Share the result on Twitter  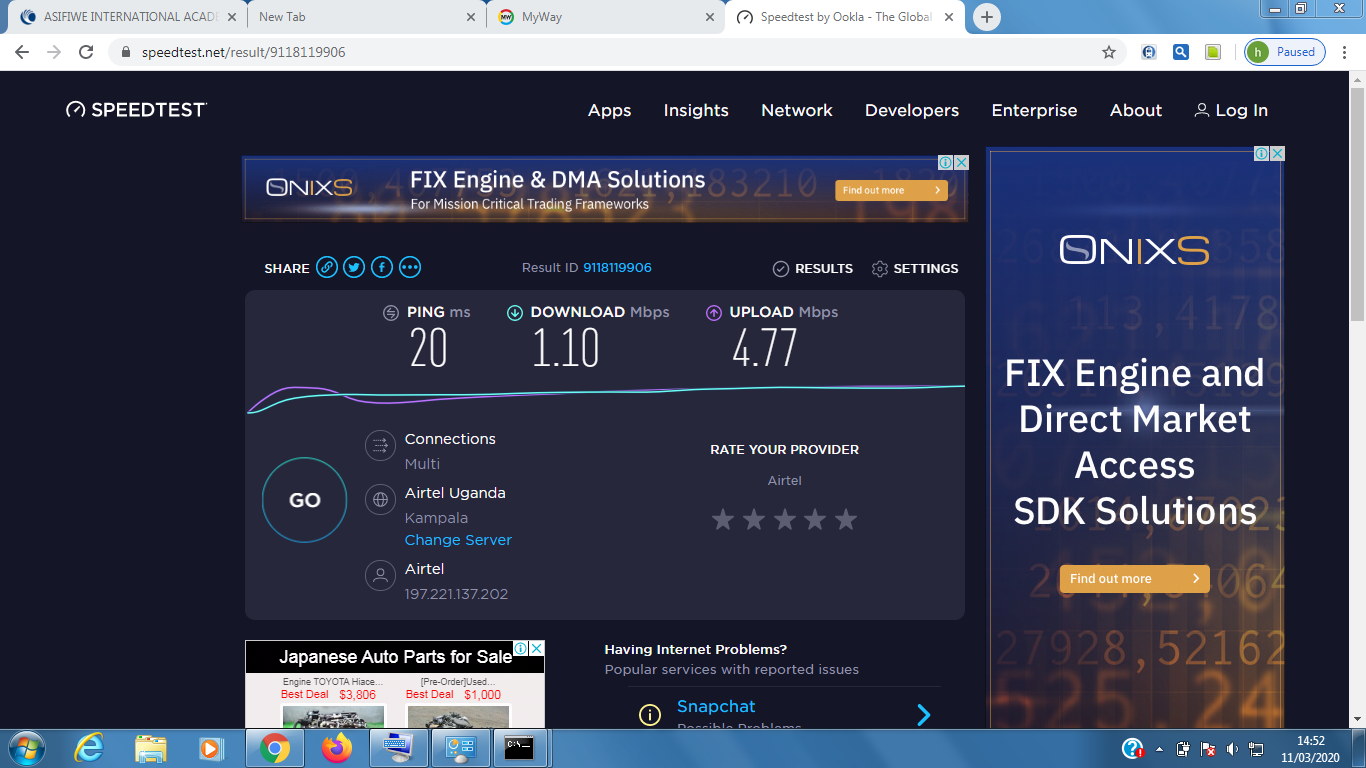click(x=354, y=267)
